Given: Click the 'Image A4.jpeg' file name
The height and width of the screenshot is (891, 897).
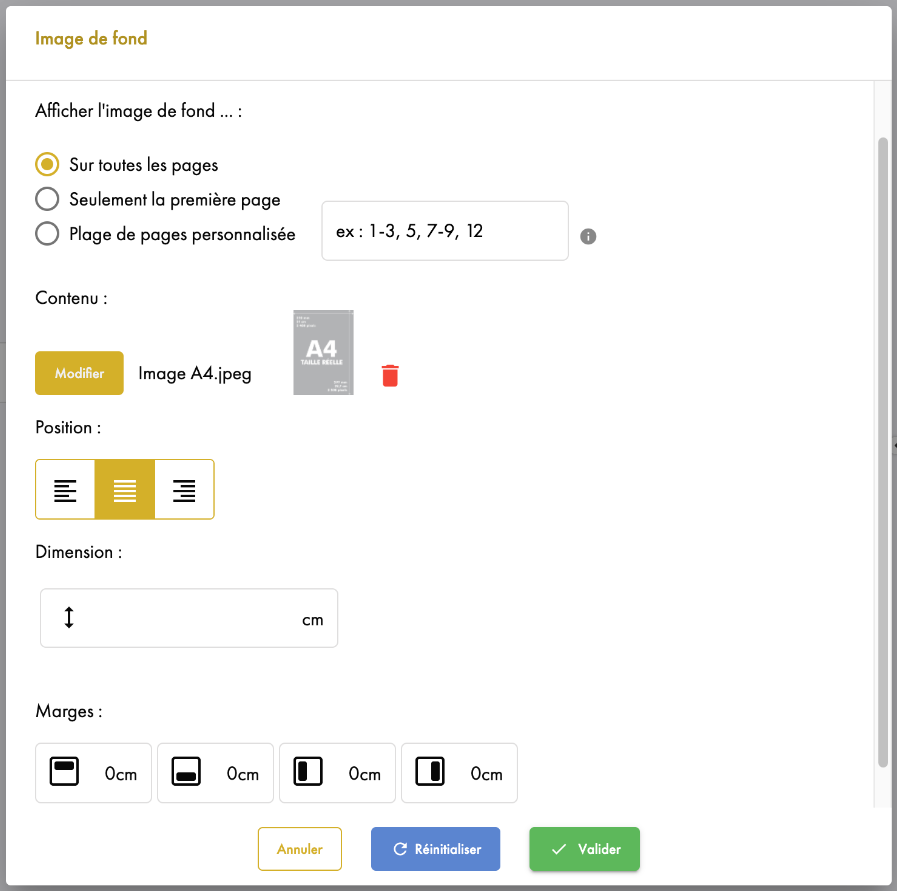Looking at the screenshot, I should coord(195,373).
